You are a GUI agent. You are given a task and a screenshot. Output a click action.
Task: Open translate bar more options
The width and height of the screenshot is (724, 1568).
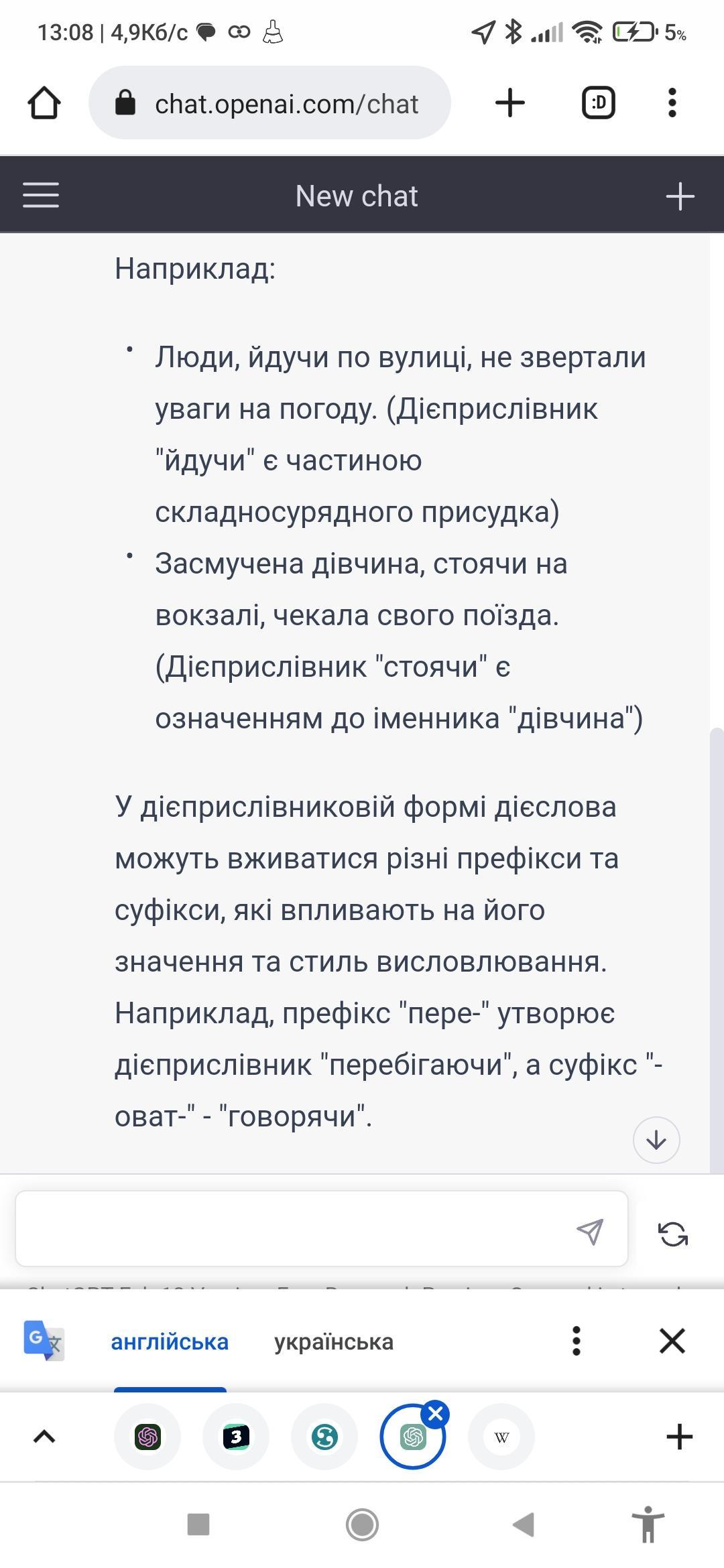[x=576, y=1341]
